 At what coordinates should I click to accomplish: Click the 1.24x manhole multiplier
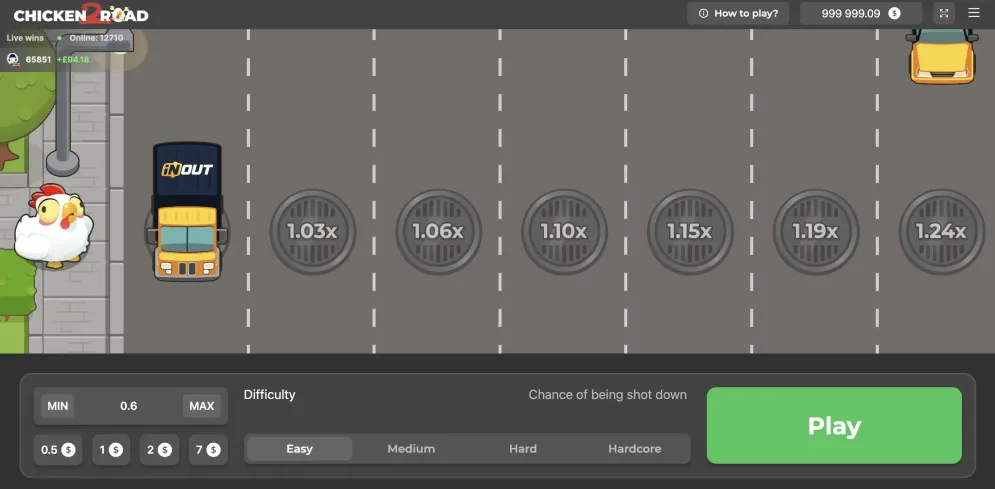coord(941,231)
